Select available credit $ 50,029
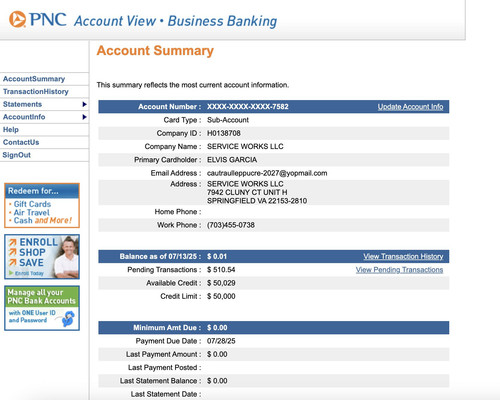The image size is (500, 400). (x=221, y=283)
